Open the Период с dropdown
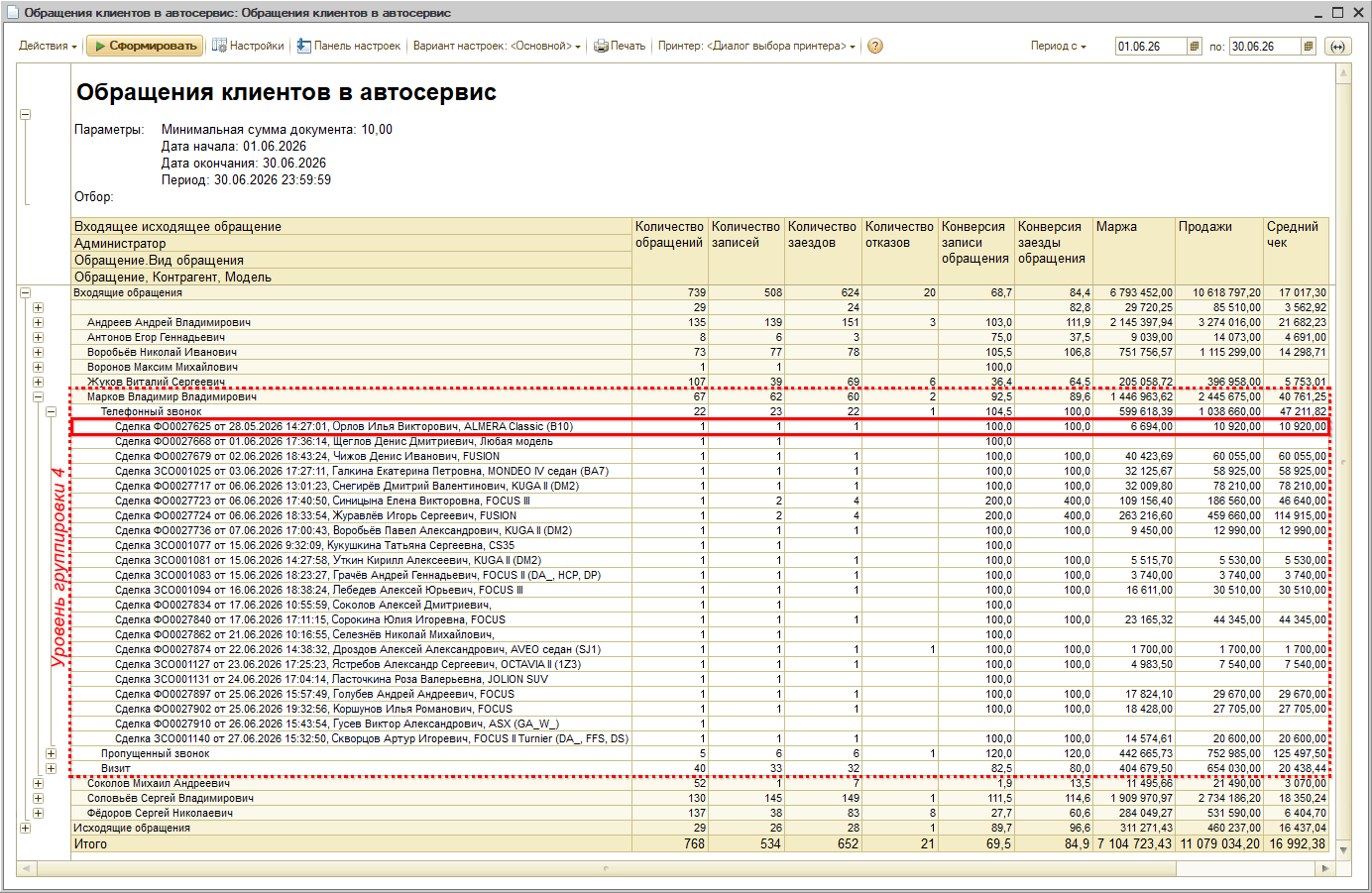 tap(1058, 47)
